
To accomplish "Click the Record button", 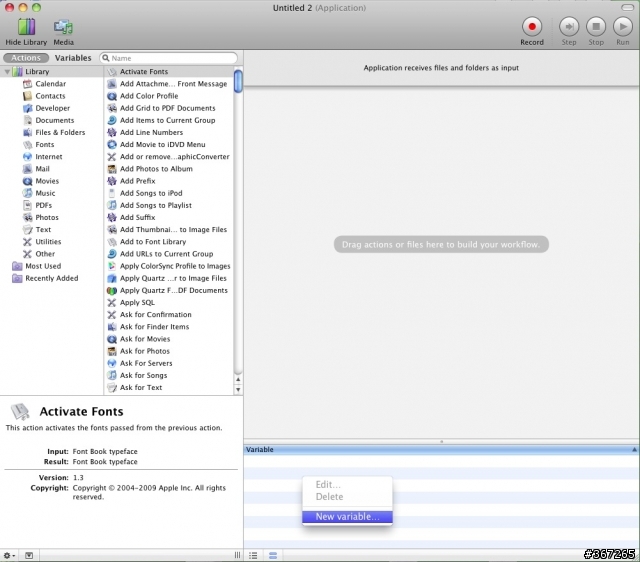I will click(x=532, y=27).
